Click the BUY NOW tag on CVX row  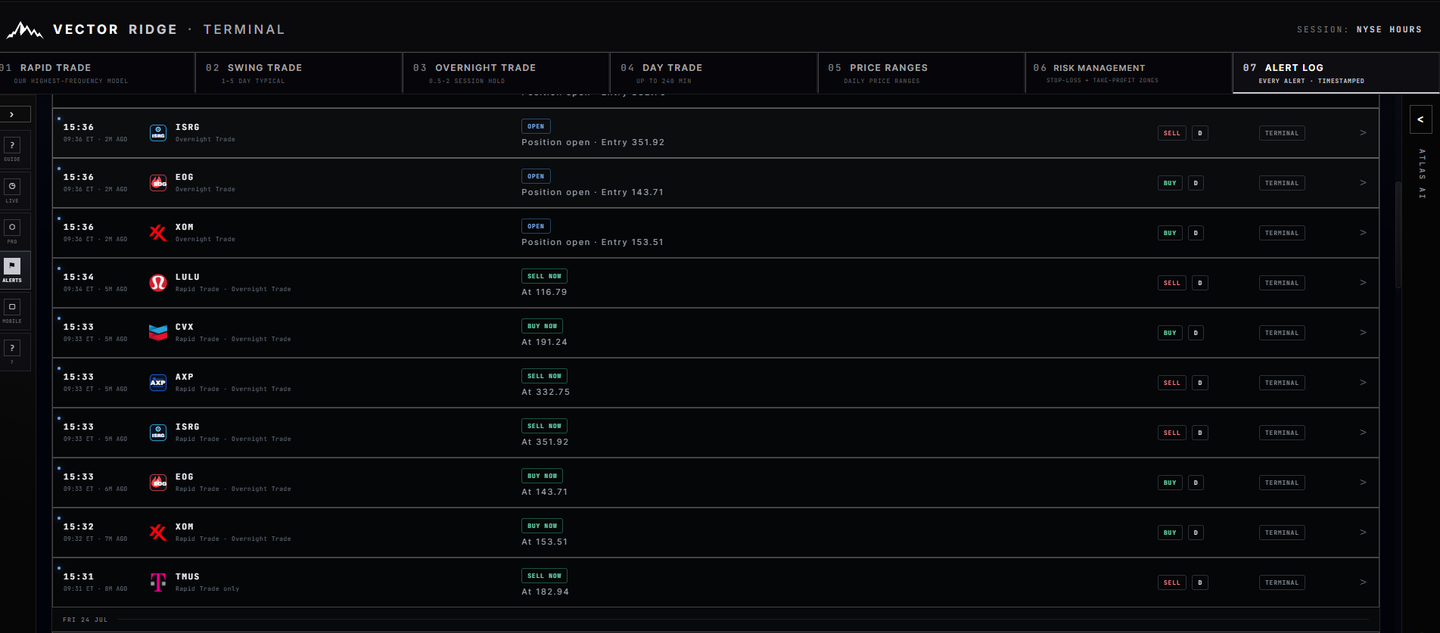(542, 326)
